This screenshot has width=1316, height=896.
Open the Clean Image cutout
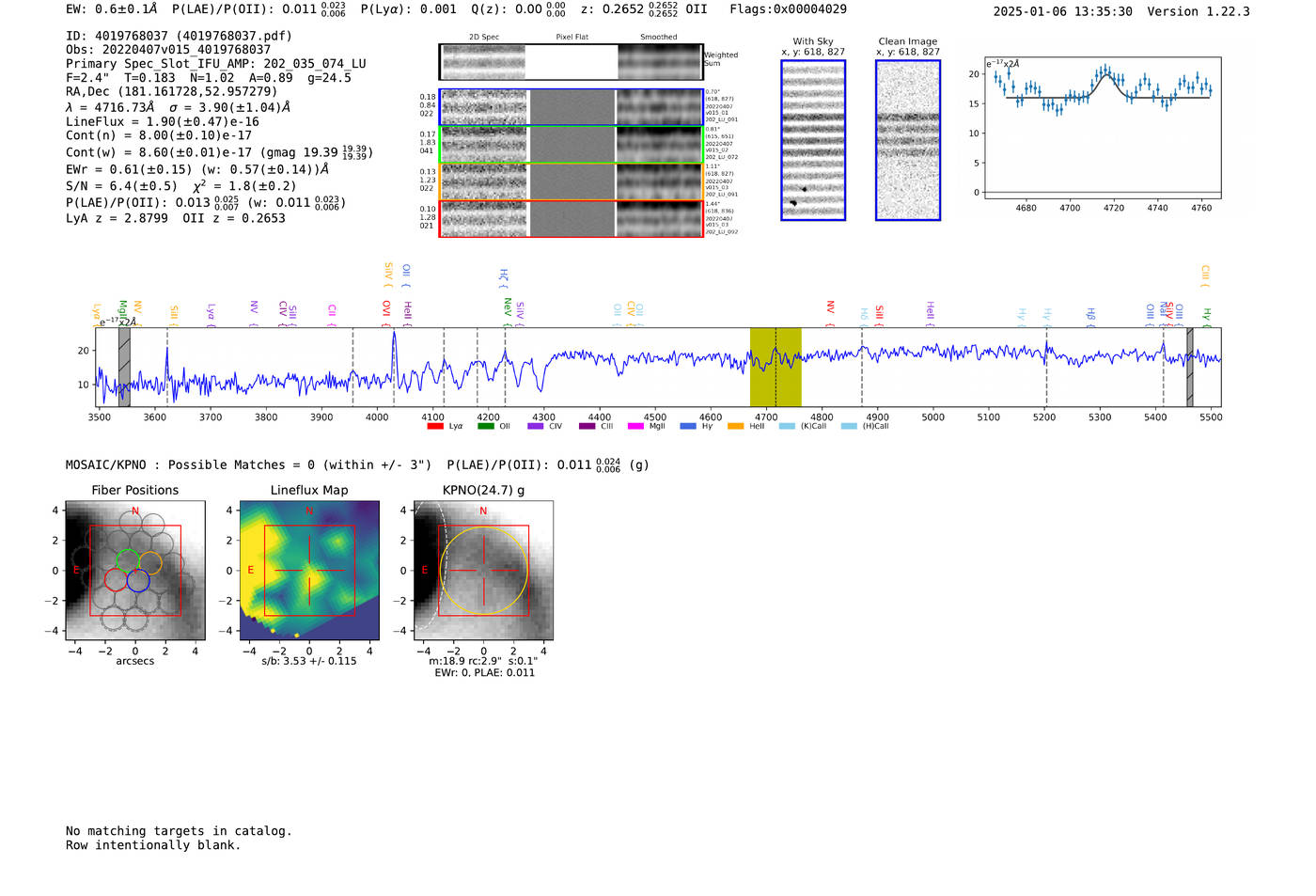pyautogui.click(x=908, y=140)
